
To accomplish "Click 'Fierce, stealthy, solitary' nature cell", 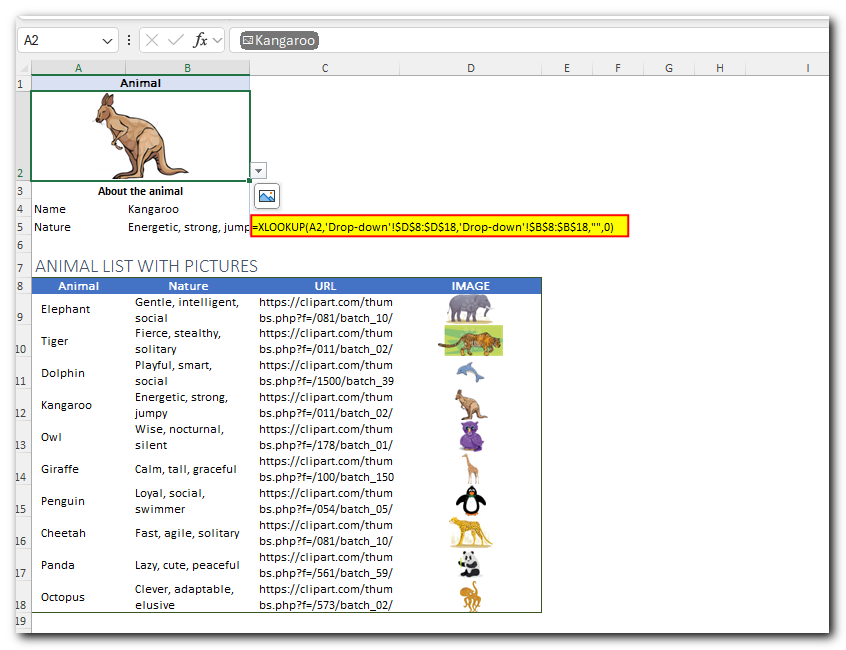I will [188, 341].
